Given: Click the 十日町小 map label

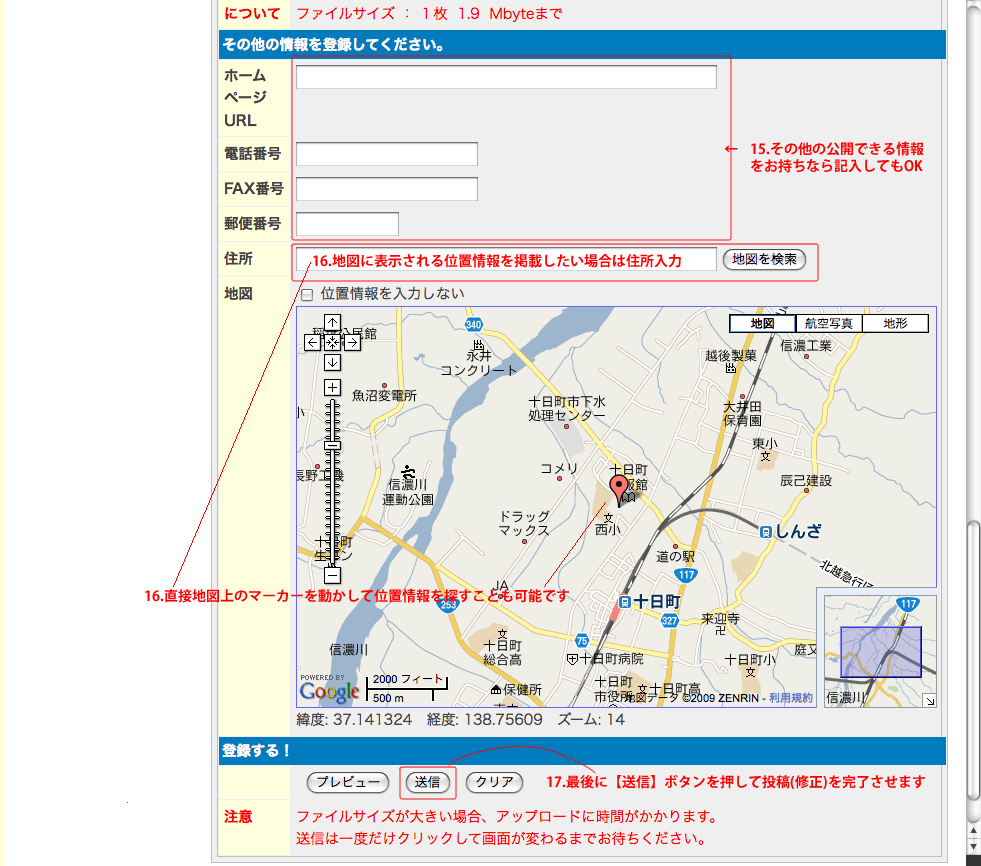Looking at the screenshot, I should pyautogui.click(x=750, y=660).
